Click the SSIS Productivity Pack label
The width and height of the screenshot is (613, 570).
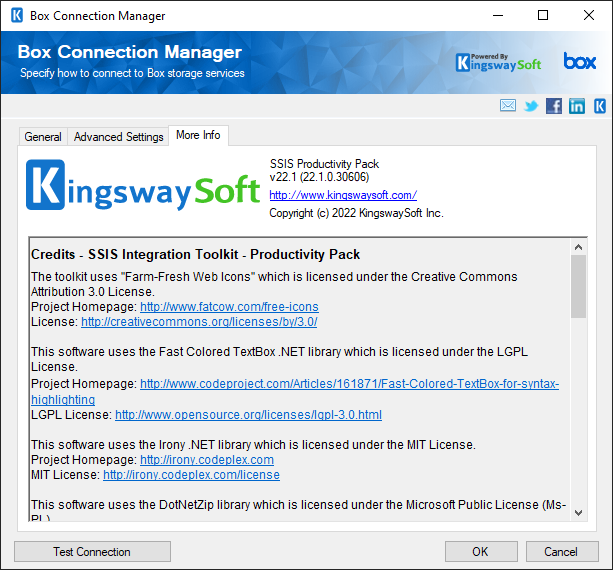pyautogui.click(x=324, y=164)
